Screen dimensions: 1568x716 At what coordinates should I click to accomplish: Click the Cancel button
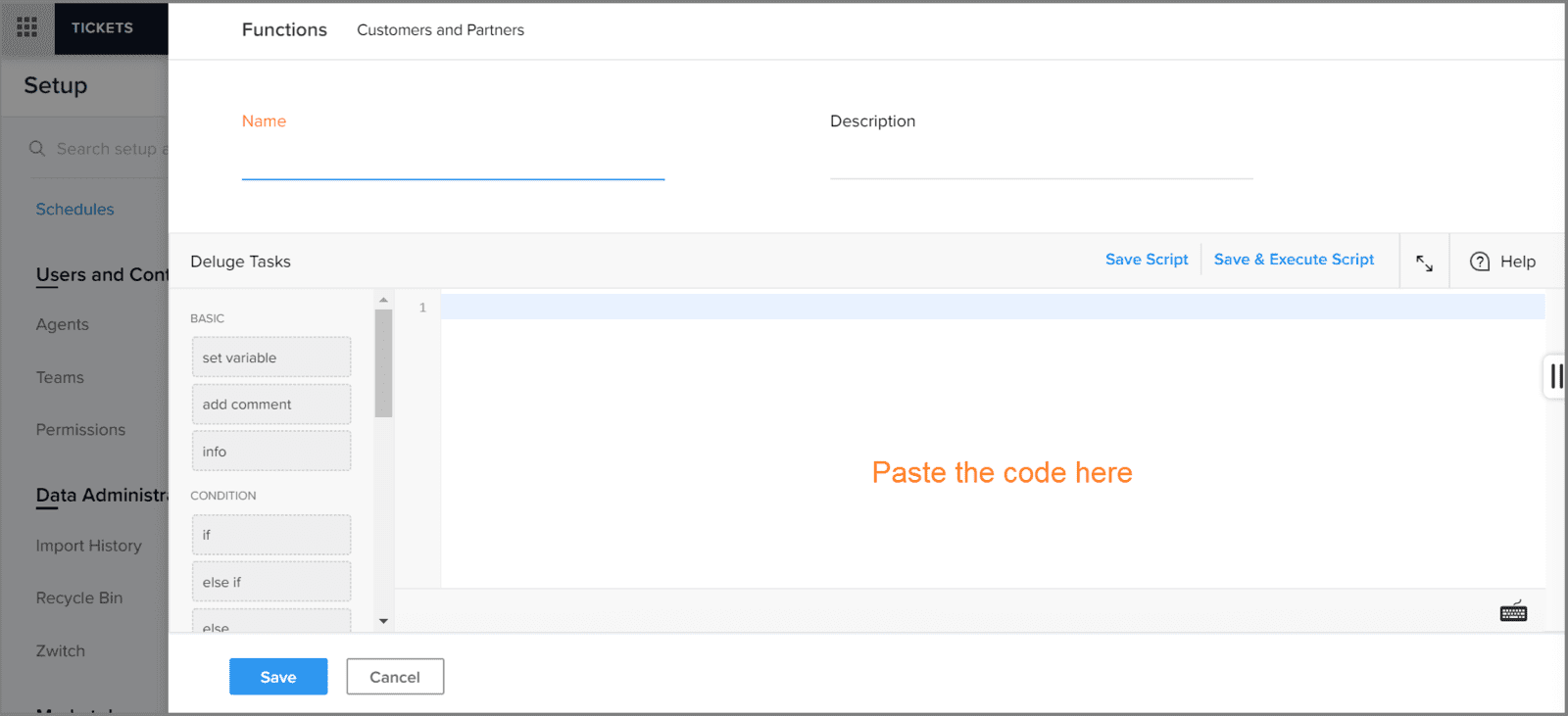click(395, 677)
